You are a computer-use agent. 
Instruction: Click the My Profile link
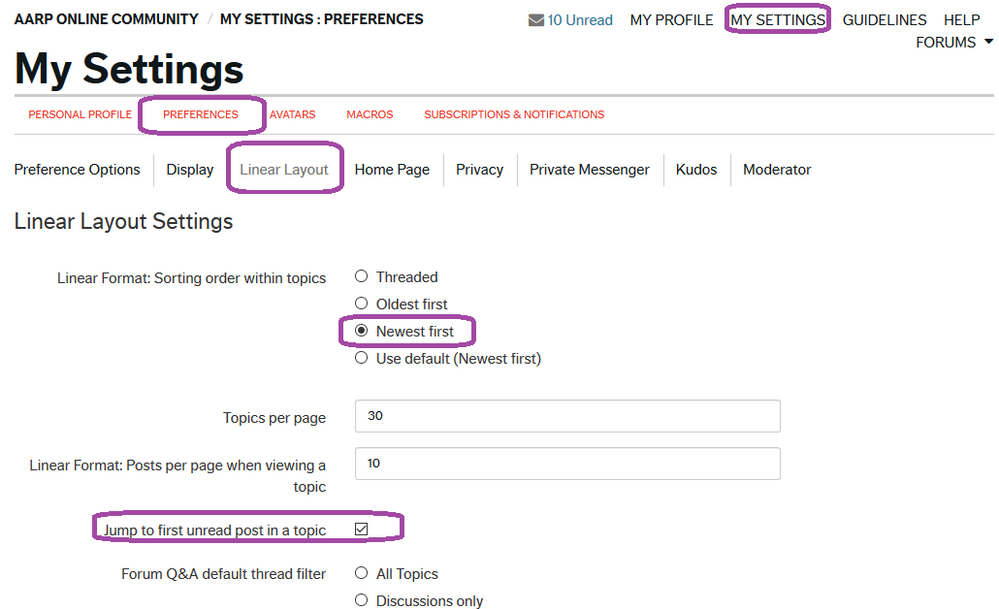pyautogui.click(x=671, y=20)
